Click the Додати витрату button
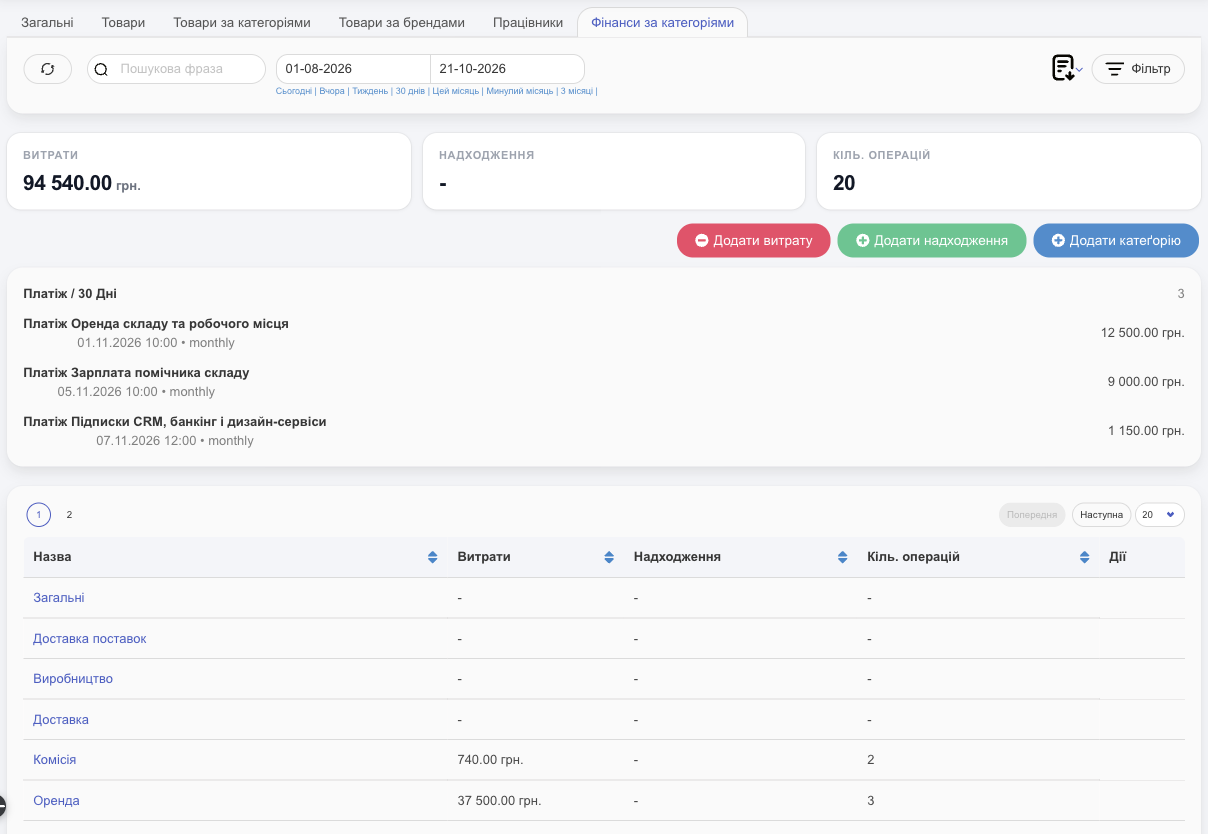This screenshot has height=834, width=1208. [753, 241]
